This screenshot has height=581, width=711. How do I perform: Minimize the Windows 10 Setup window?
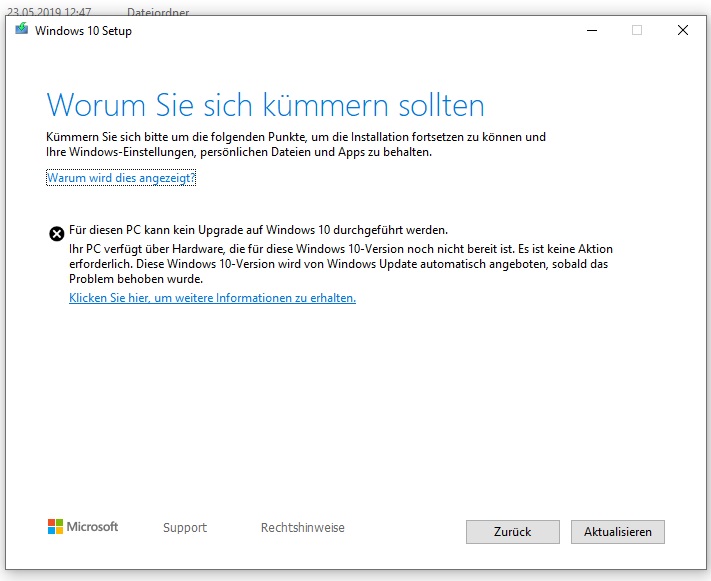pos(592,30)
